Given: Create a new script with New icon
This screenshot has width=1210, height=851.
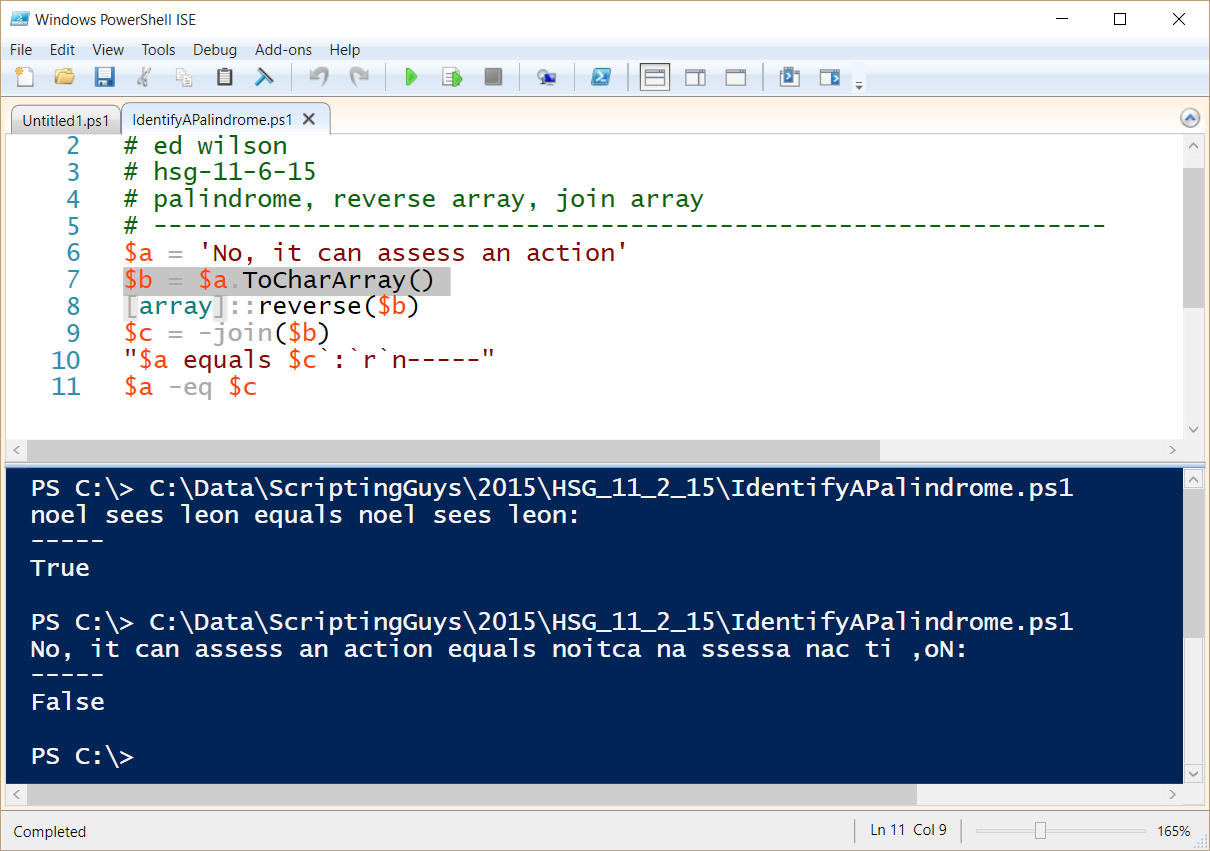Looking at the screenshot, I should (24, 77).
